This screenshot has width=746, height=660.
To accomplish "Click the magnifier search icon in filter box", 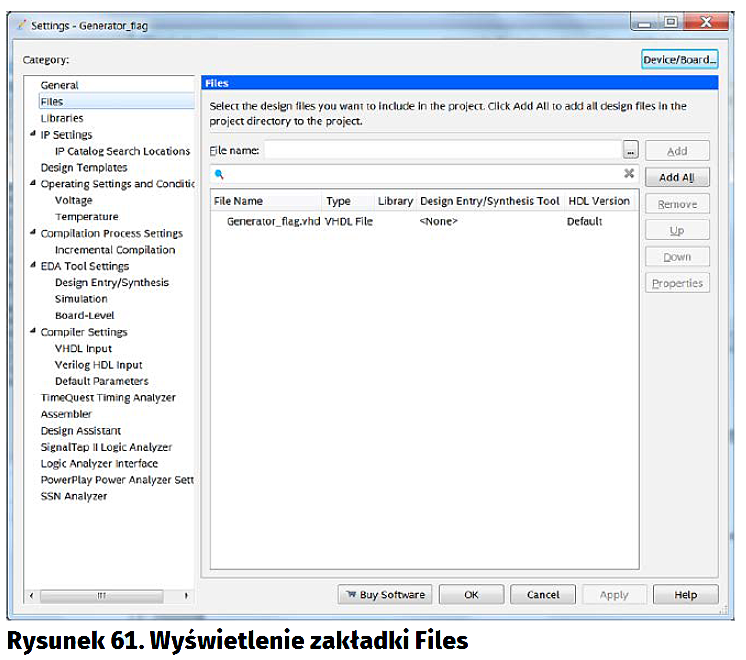I will 219,174.
